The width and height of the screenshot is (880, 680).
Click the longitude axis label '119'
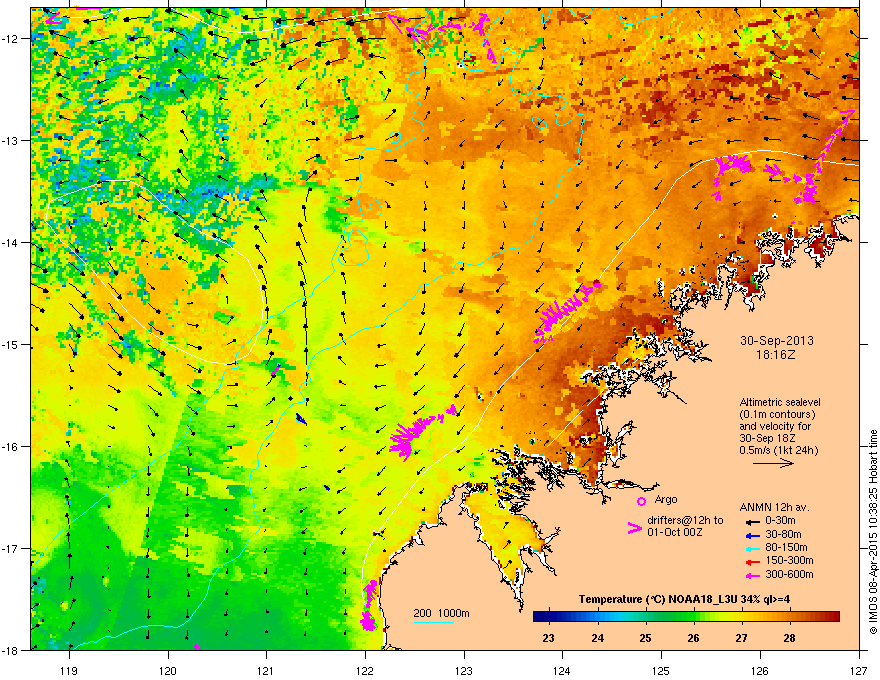pyautogui.click(x=69, y=670)
